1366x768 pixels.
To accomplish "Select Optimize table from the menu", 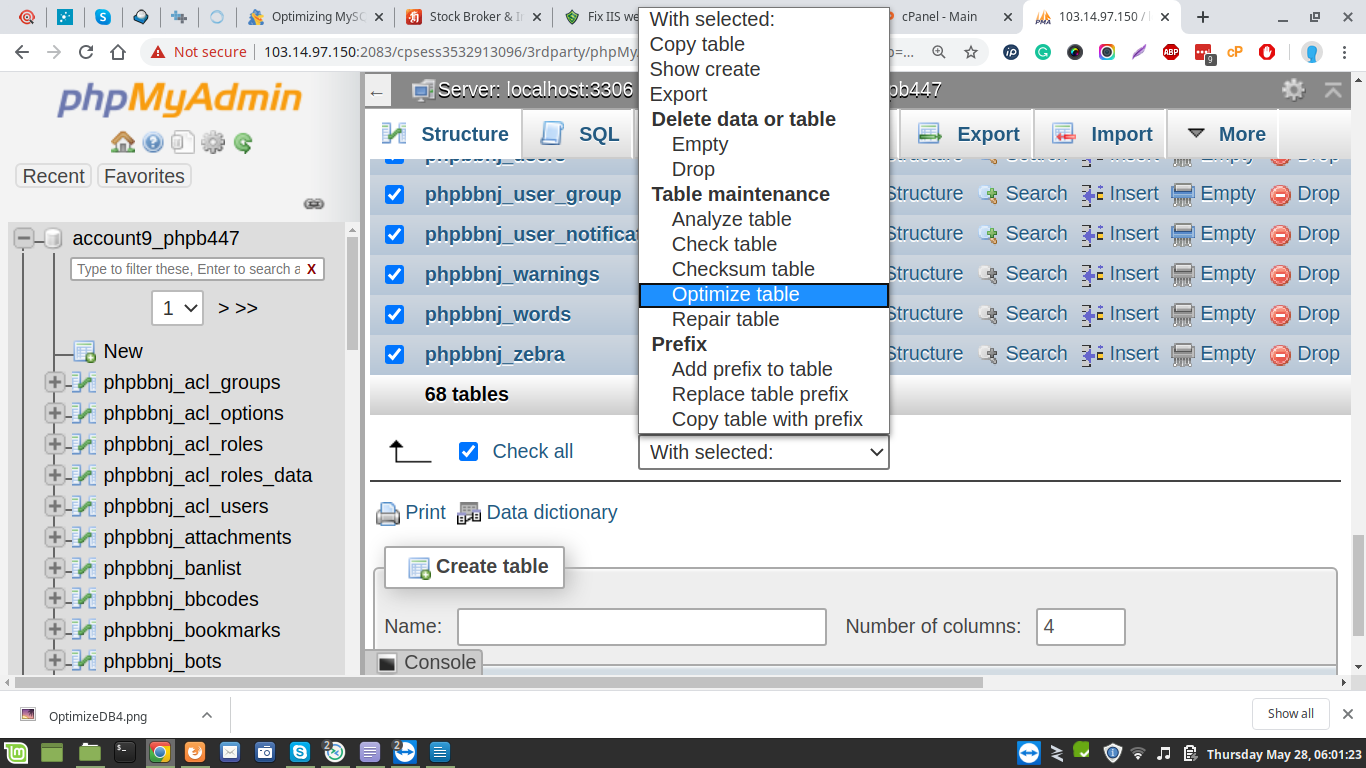I will point(735,294).
